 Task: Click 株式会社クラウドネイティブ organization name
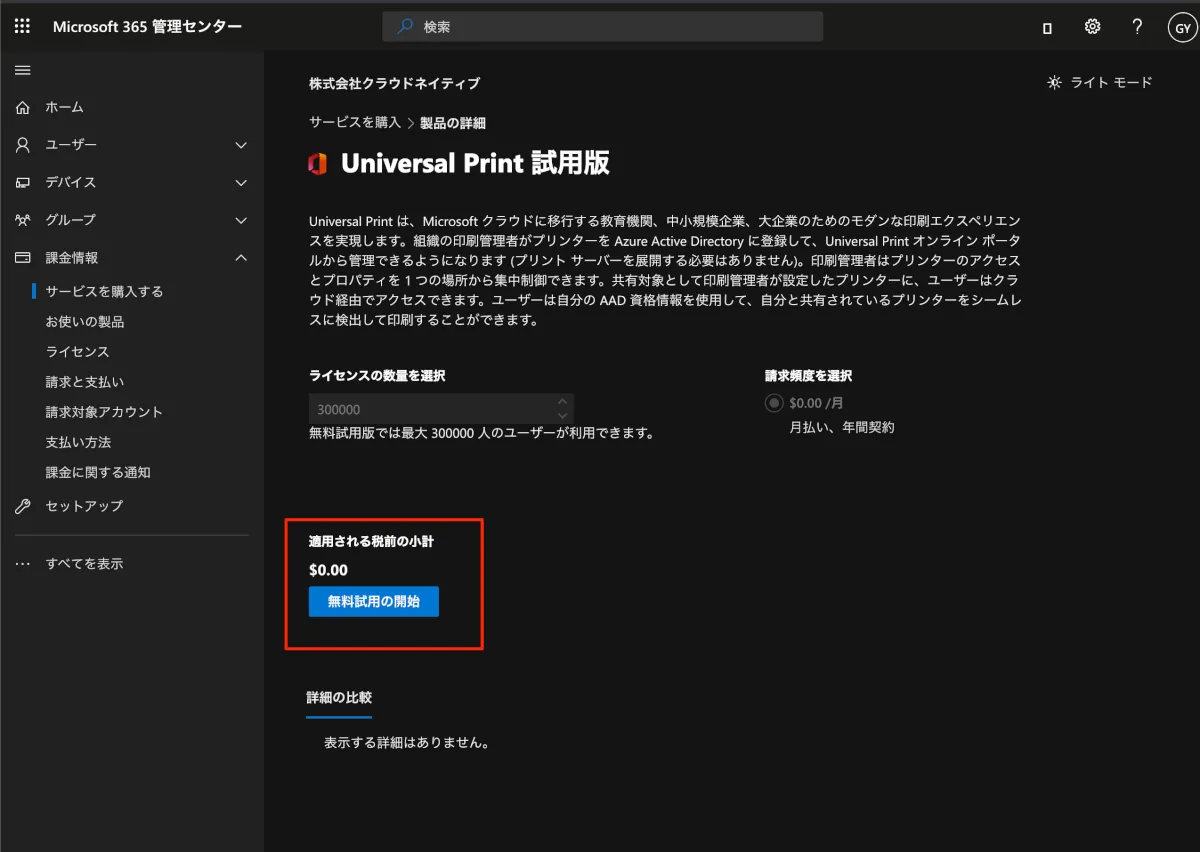(394, 83)
